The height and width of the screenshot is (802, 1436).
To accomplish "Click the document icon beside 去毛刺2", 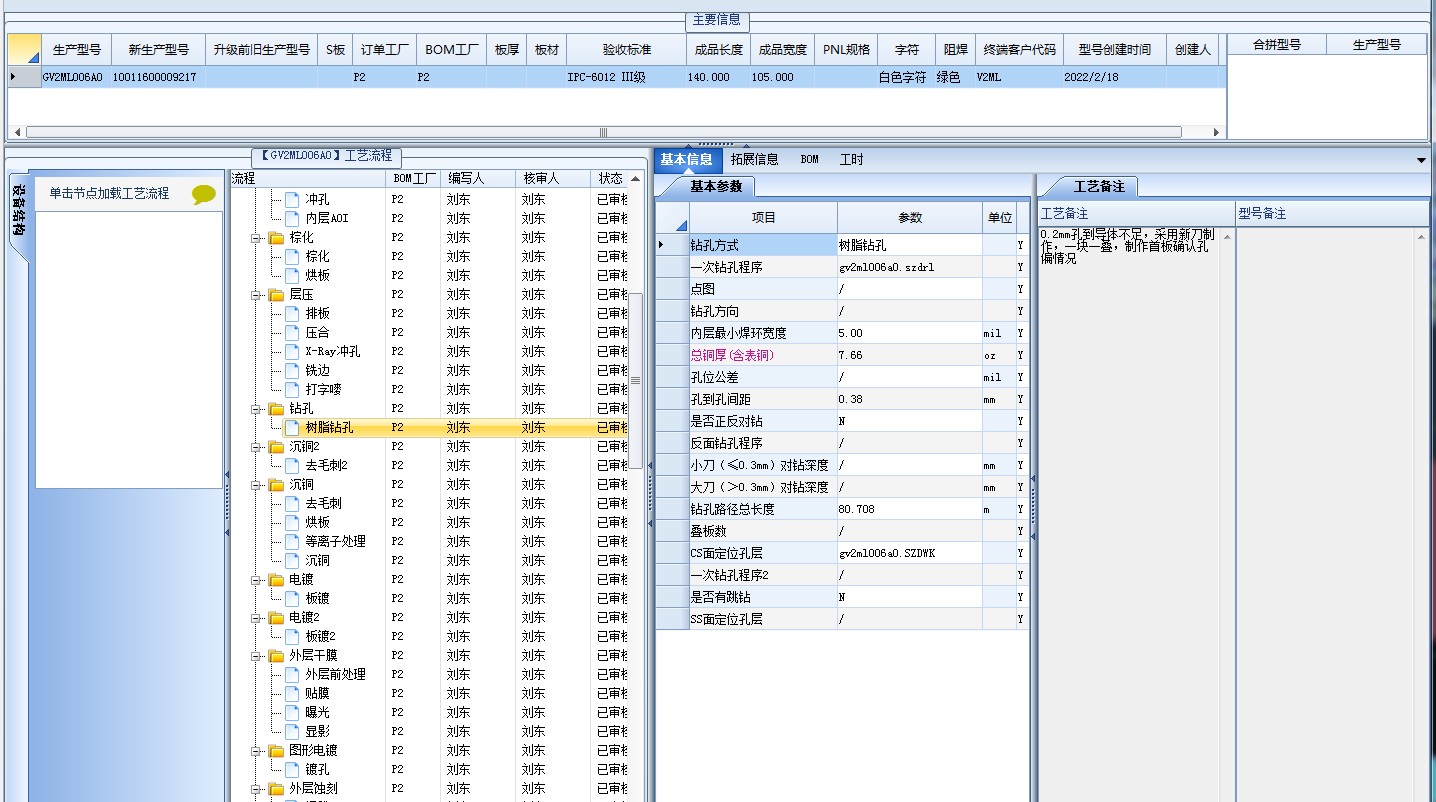I will pos(292,465).
